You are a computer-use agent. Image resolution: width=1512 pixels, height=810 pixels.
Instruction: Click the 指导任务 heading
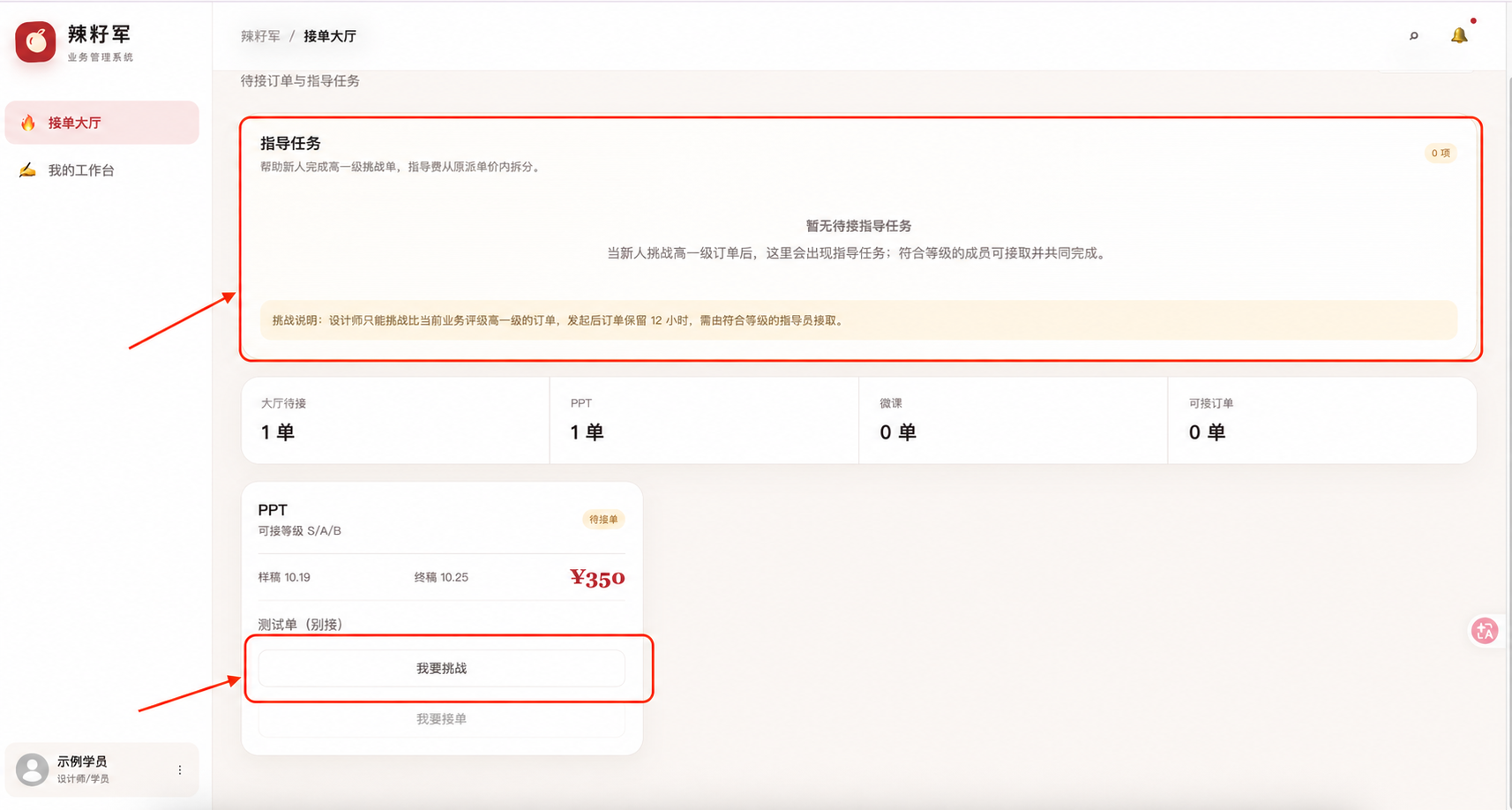290,143
